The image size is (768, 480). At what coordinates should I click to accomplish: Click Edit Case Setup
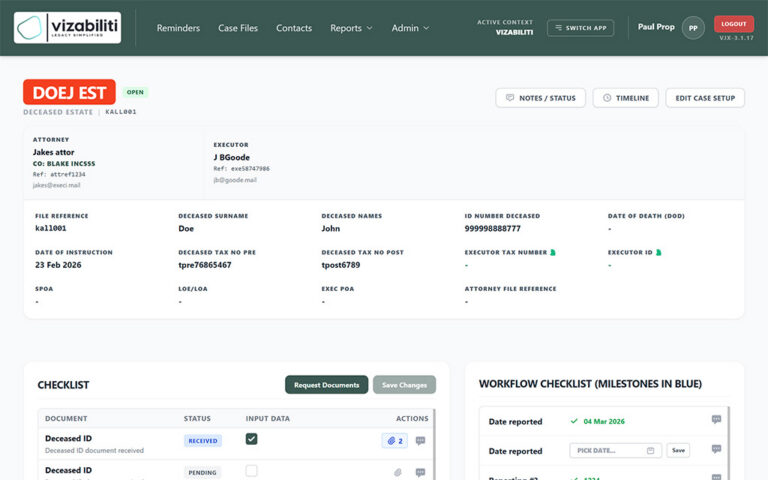[705, 98]
